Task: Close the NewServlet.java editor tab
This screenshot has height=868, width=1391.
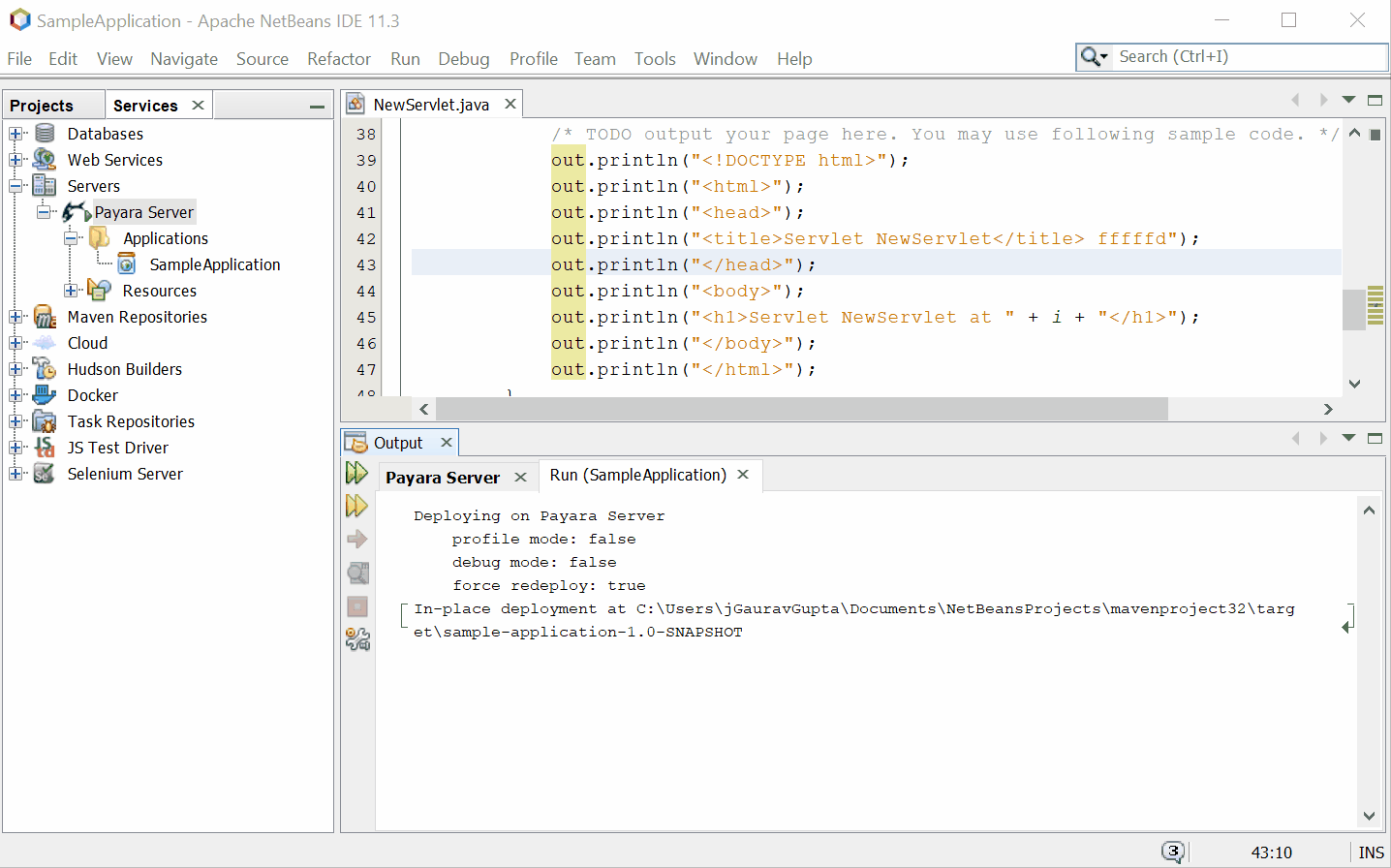Action: [x=510, y=104]
